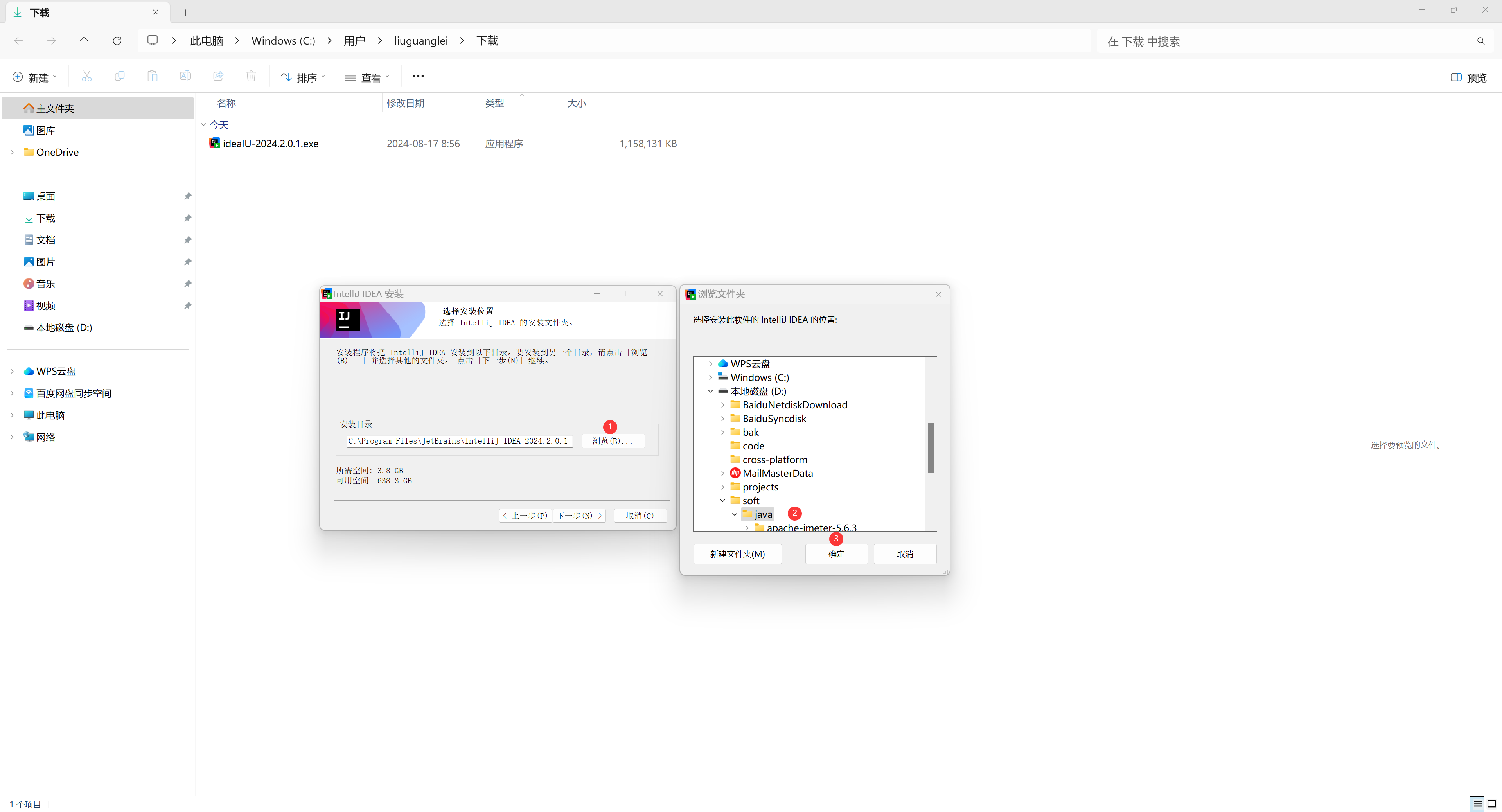Click the 浏览(B)... browse button
This screenshot has height=812, width=1502.
click(612, 441)
